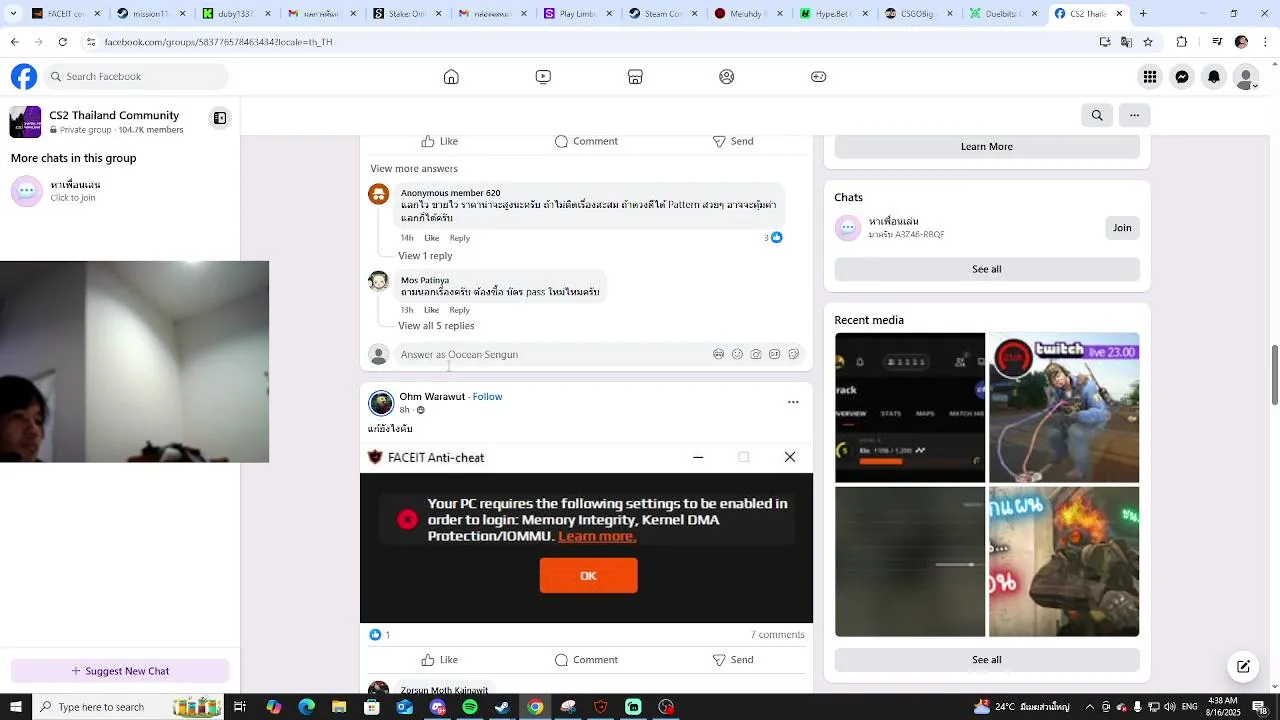Show hidden system tray icons chevron

click(1090, 707)
